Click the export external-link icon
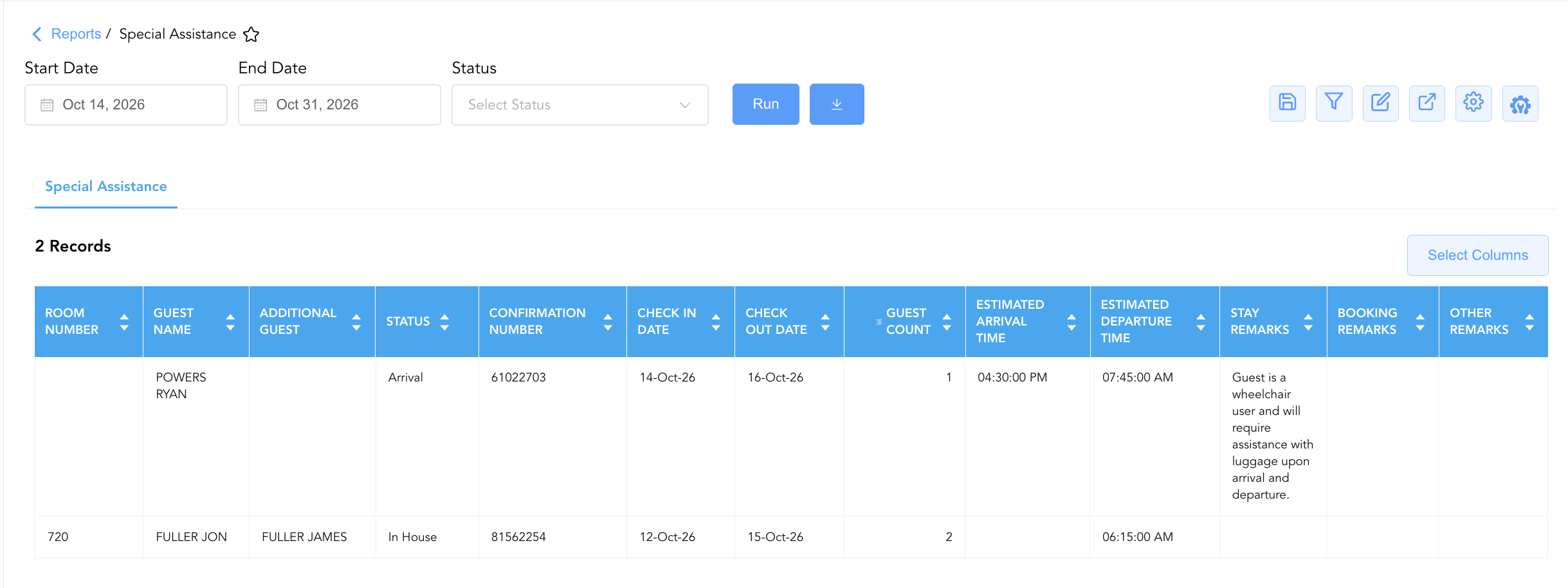The width and height of the screenshot is (1568, 588). (x=1427, y=103)
